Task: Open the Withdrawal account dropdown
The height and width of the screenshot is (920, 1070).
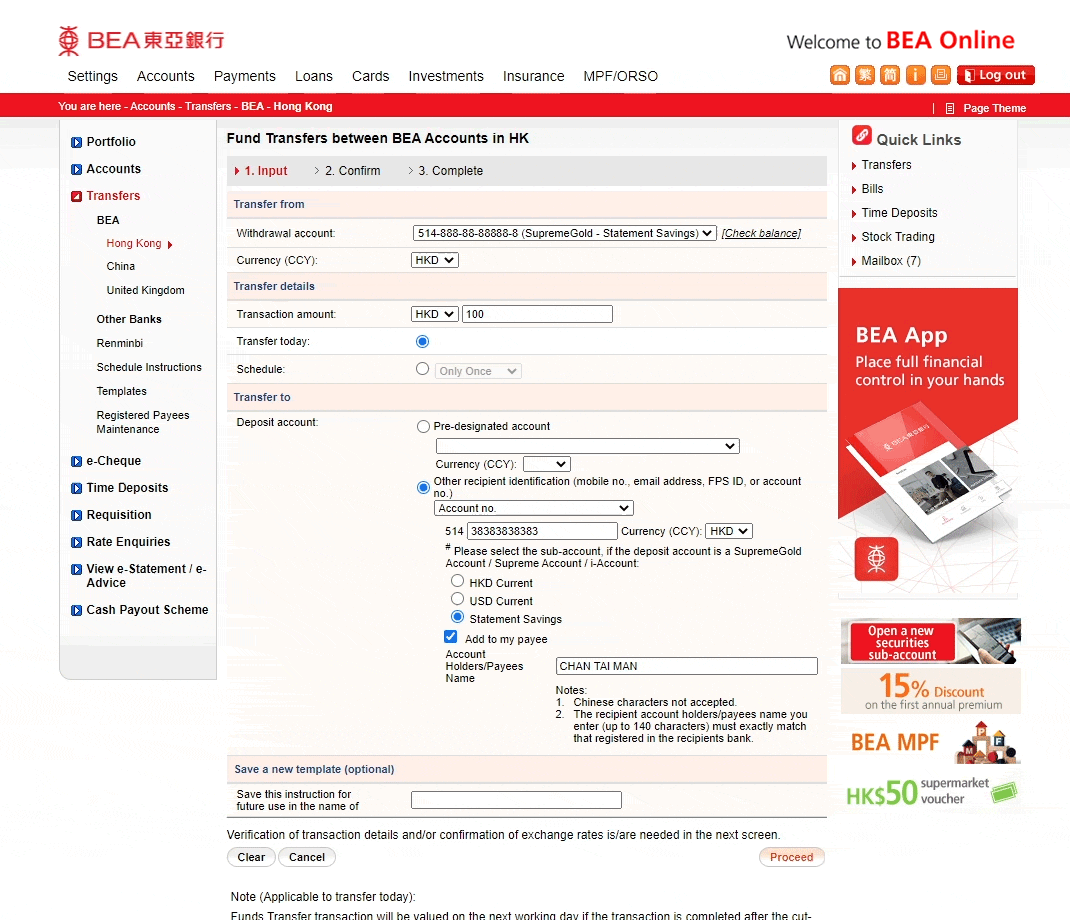Action: click(564, 233)
